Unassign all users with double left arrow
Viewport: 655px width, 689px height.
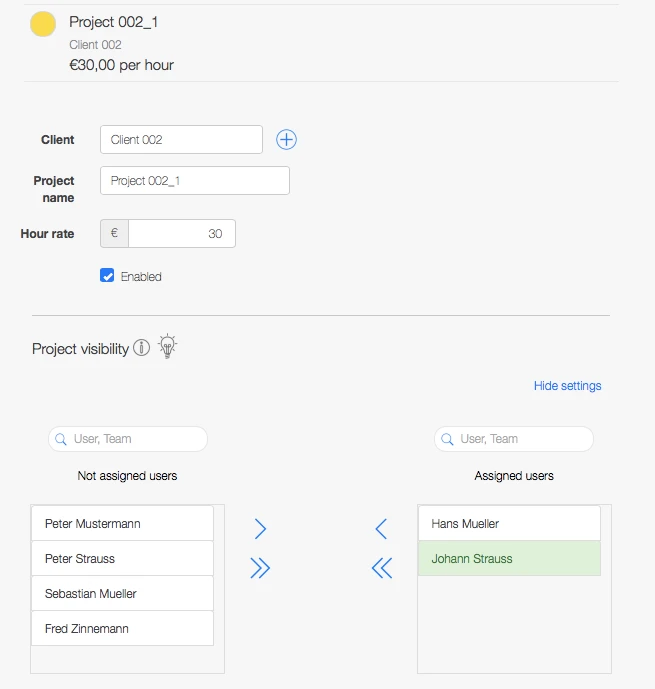tap(381, 569)
